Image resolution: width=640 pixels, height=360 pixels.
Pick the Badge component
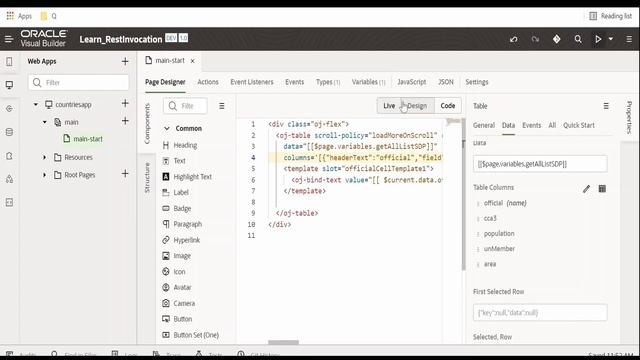[177, 209]
